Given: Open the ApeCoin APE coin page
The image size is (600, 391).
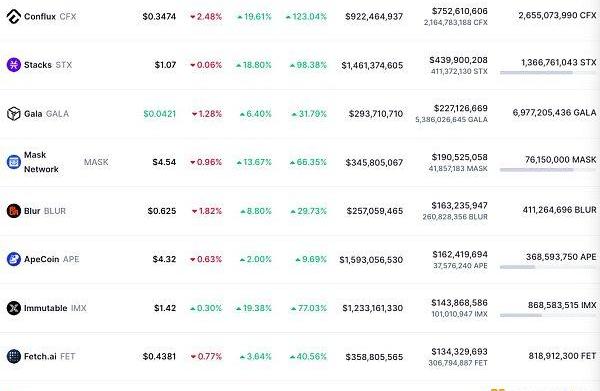Looking at the screenshot, I should pyautogui.click(x=52, y=259).
